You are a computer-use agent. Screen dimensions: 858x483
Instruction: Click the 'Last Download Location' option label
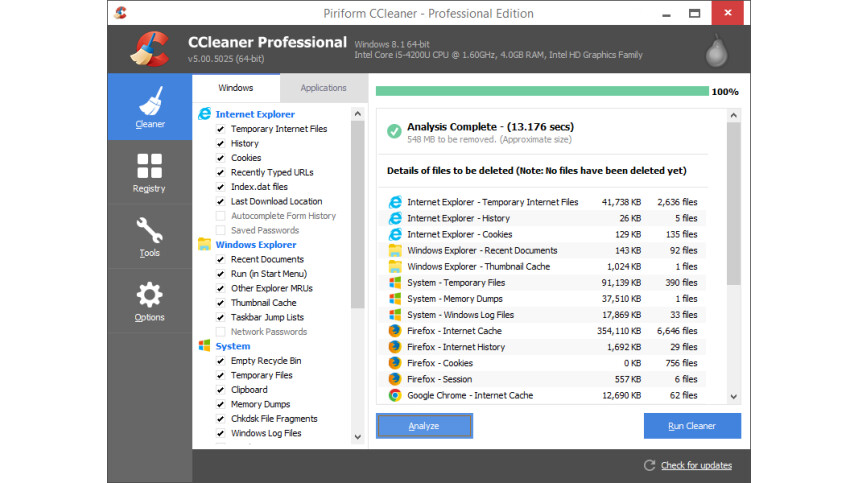coord(276,201)
